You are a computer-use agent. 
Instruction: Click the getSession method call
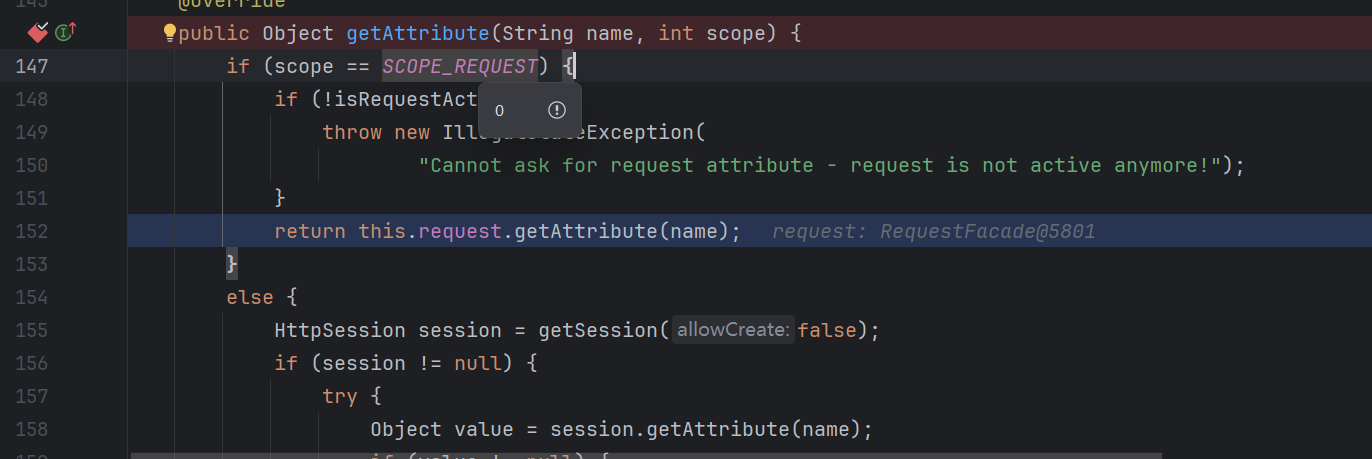tap(596, 330)
